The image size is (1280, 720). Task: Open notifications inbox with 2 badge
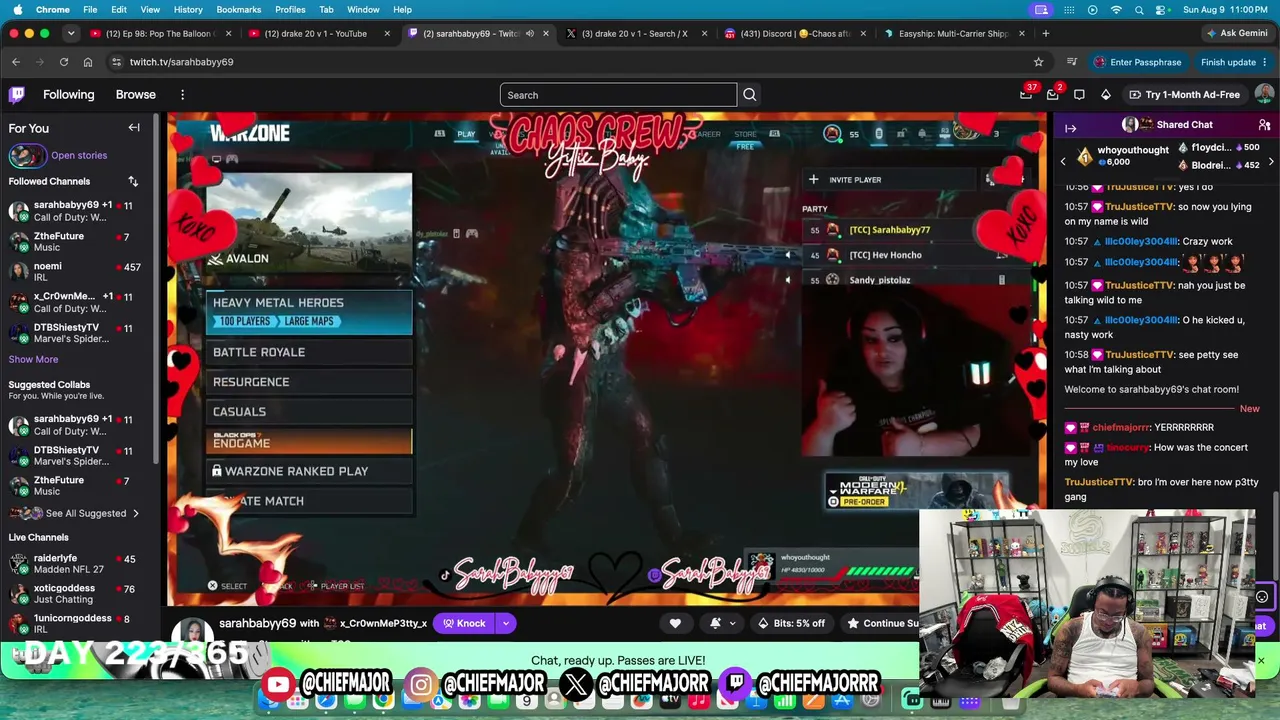tap(1053, 95)
